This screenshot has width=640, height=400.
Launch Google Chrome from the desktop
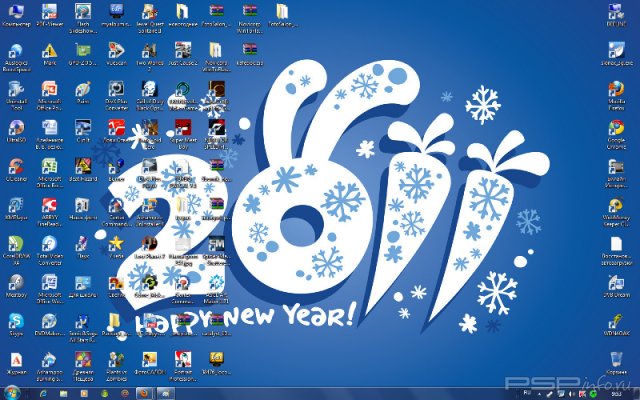click(x=617, y=130)
